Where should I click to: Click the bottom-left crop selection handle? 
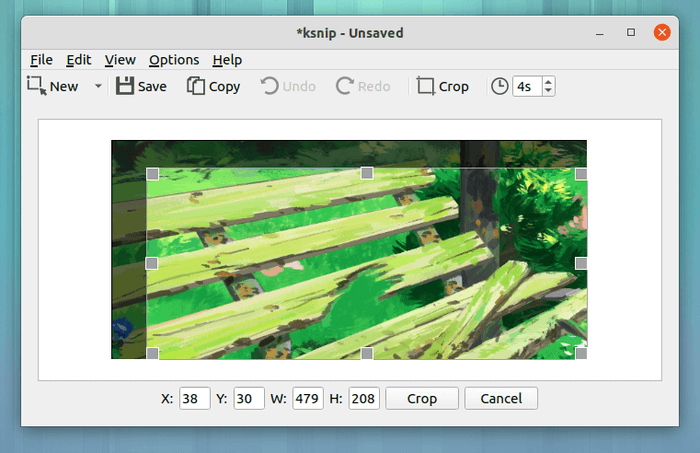[153, 353]
